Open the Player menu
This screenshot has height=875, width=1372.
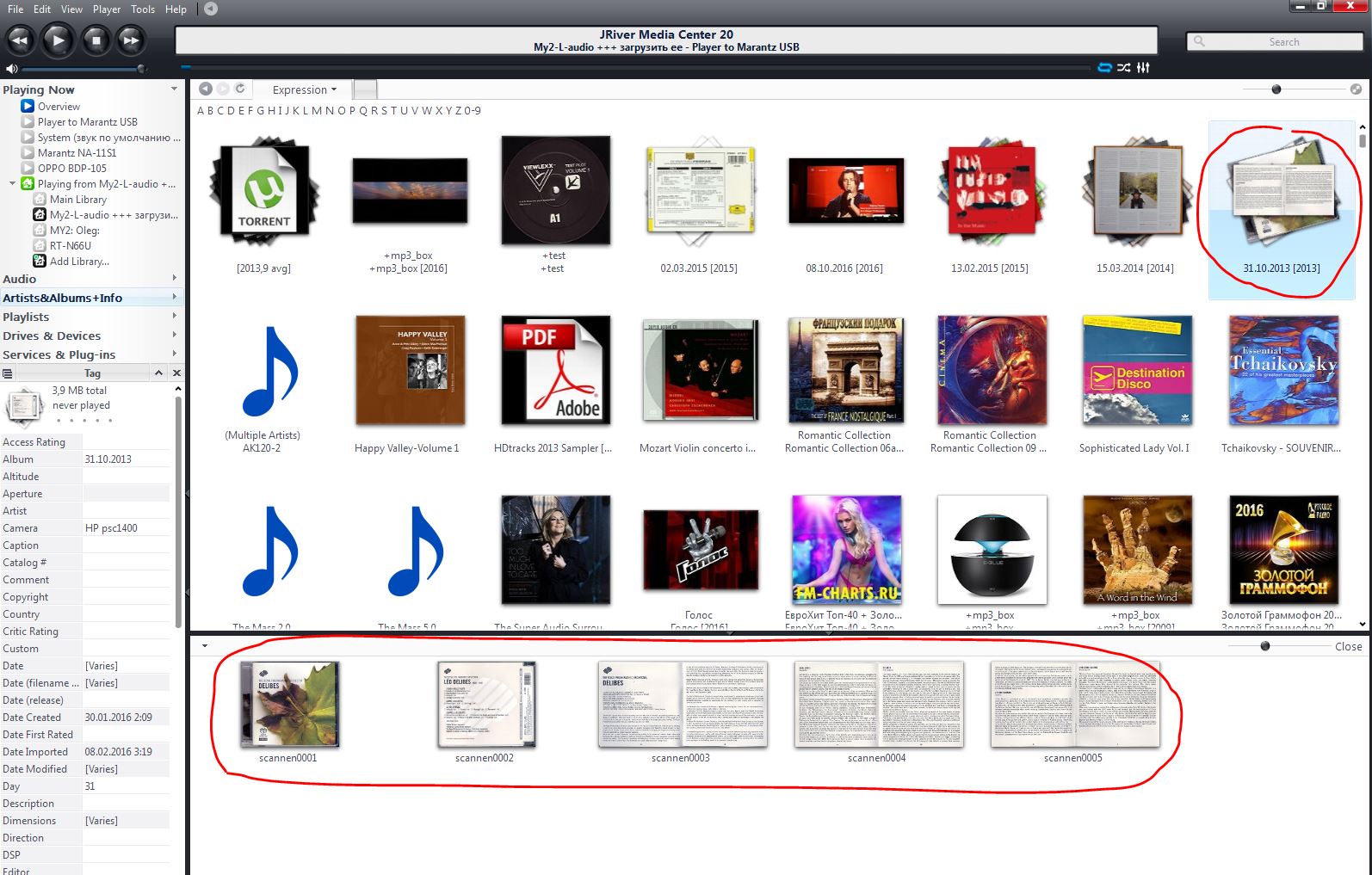(107, 9)
